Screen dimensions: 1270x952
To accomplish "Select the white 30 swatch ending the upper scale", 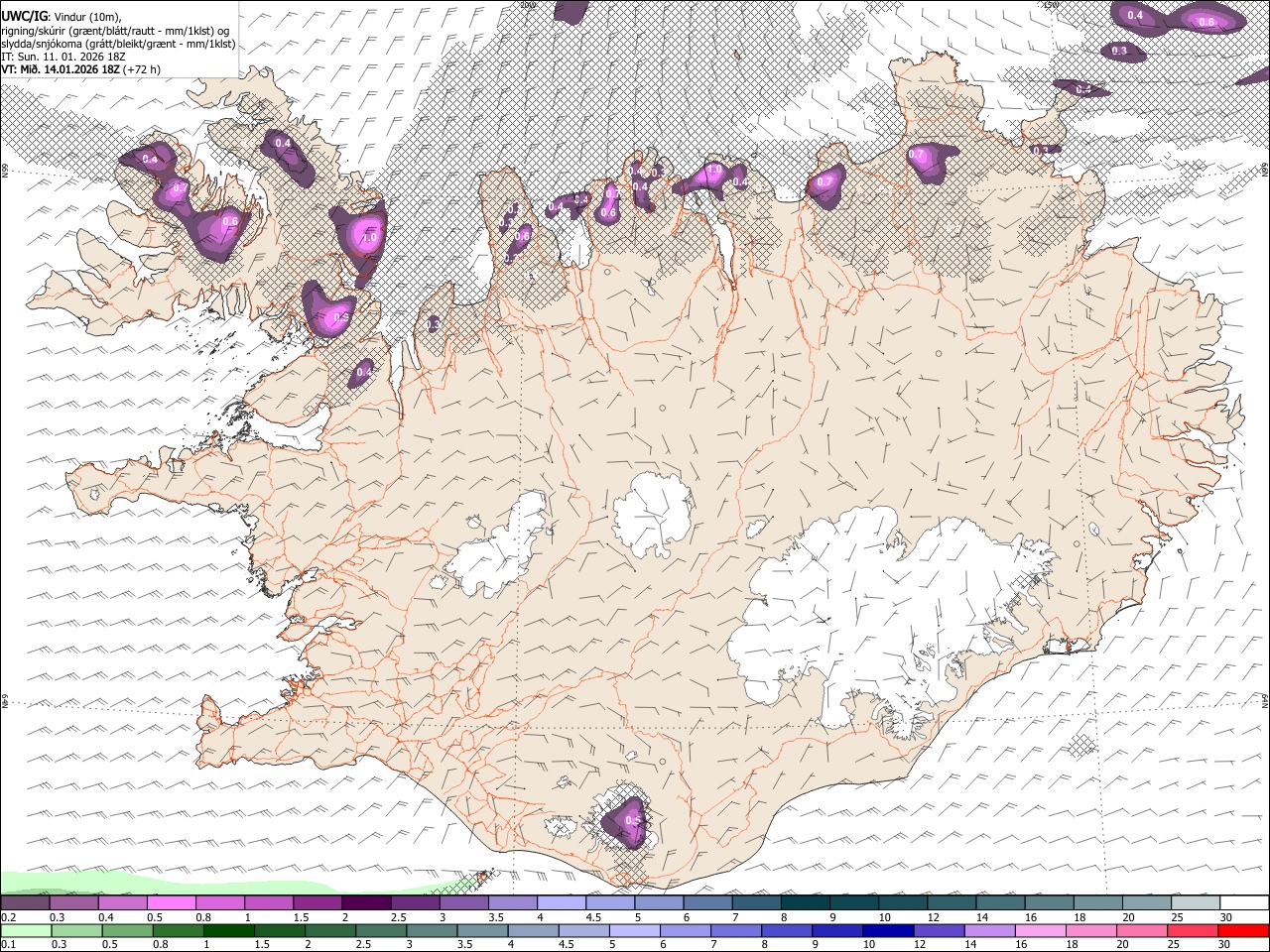I will (x=1245, y=903).
